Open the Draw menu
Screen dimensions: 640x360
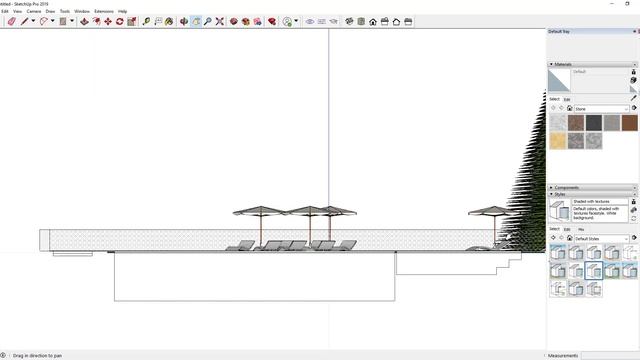(x=50, y=11)
